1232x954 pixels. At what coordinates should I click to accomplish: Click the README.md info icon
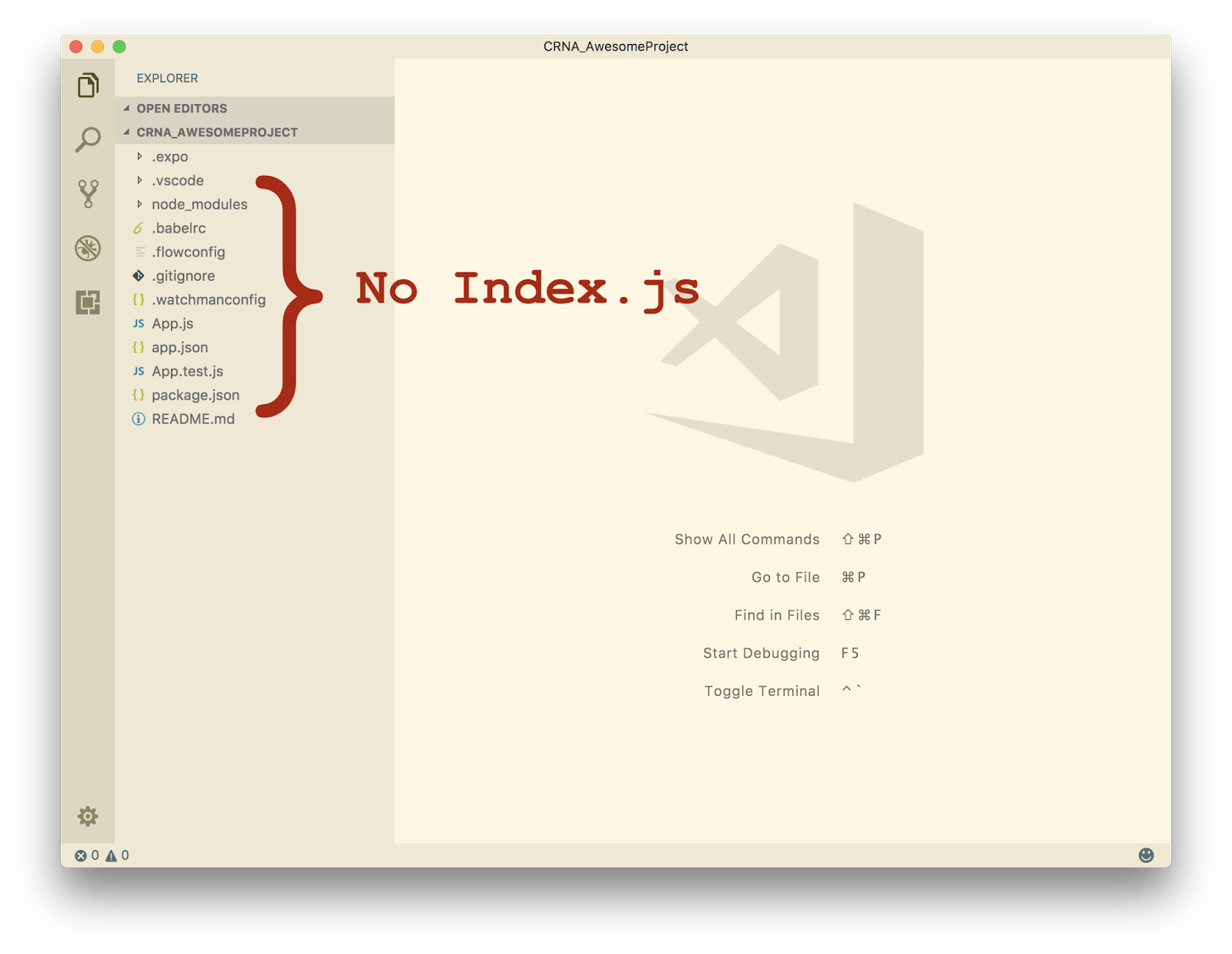(x=139, y=419)
